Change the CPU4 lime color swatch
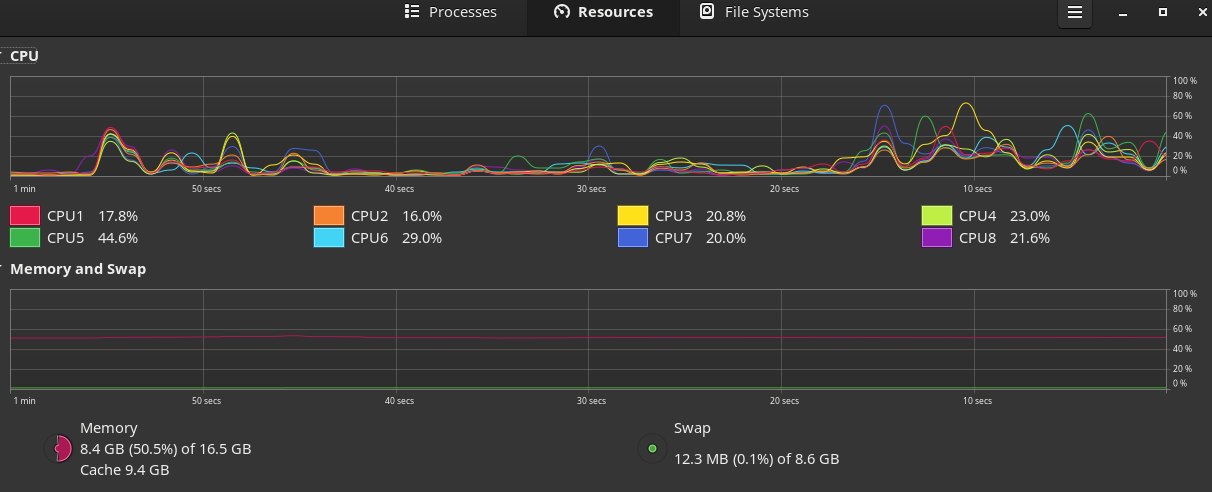This screenshot has width=1212, height=492. 936,215
